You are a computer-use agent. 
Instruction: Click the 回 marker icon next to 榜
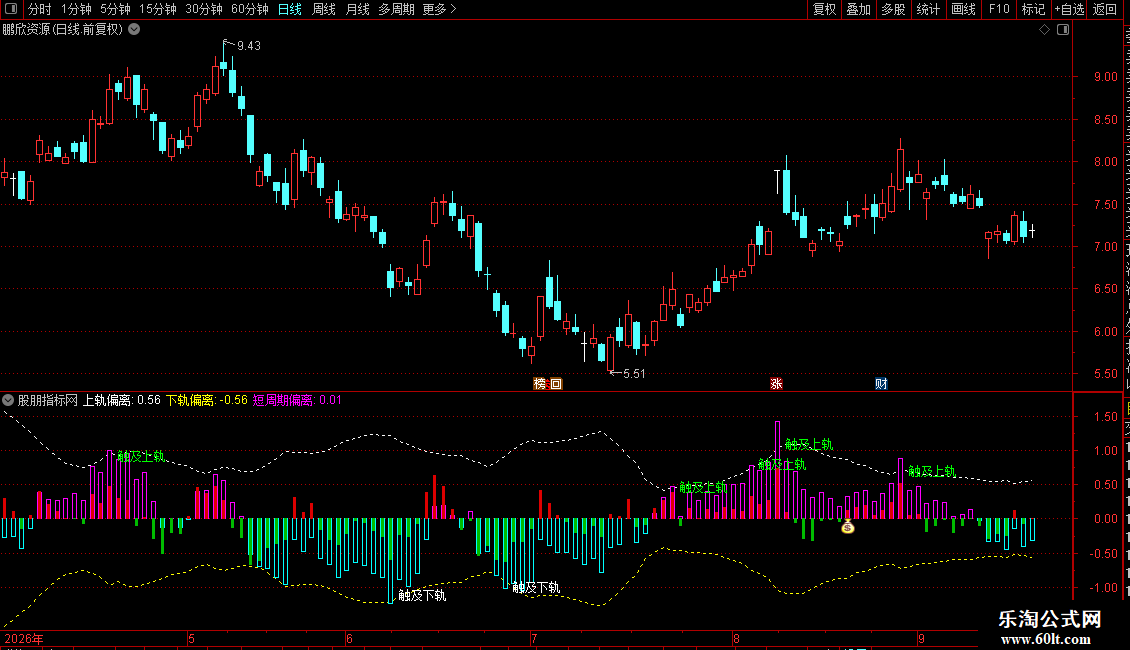click(555, 383)
